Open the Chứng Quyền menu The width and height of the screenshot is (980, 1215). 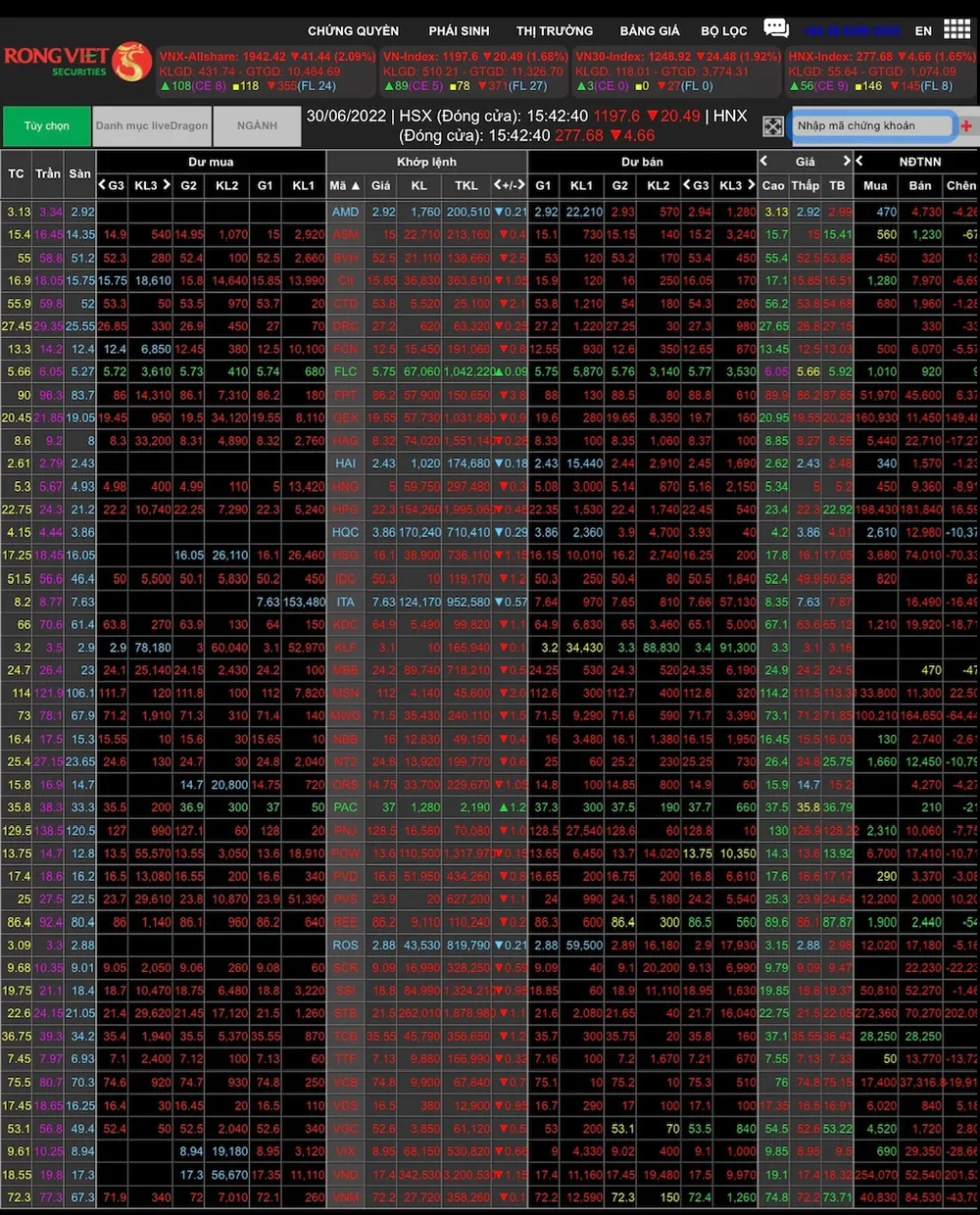point(353,30)
